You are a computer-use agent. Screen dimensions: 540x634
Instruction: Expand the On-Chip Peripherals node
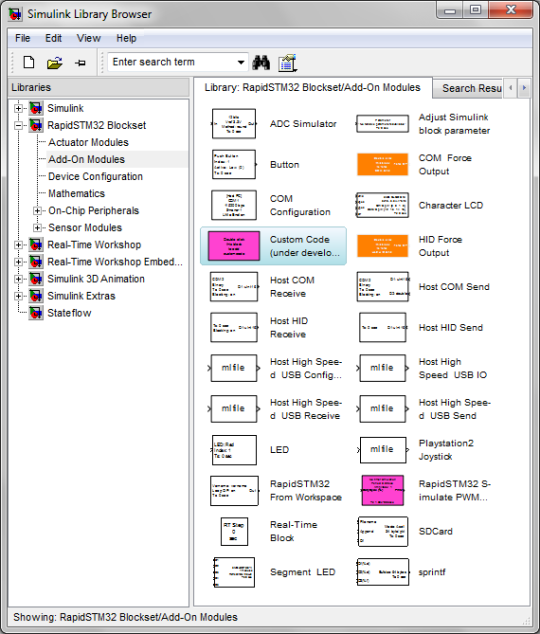coord(37,211)
